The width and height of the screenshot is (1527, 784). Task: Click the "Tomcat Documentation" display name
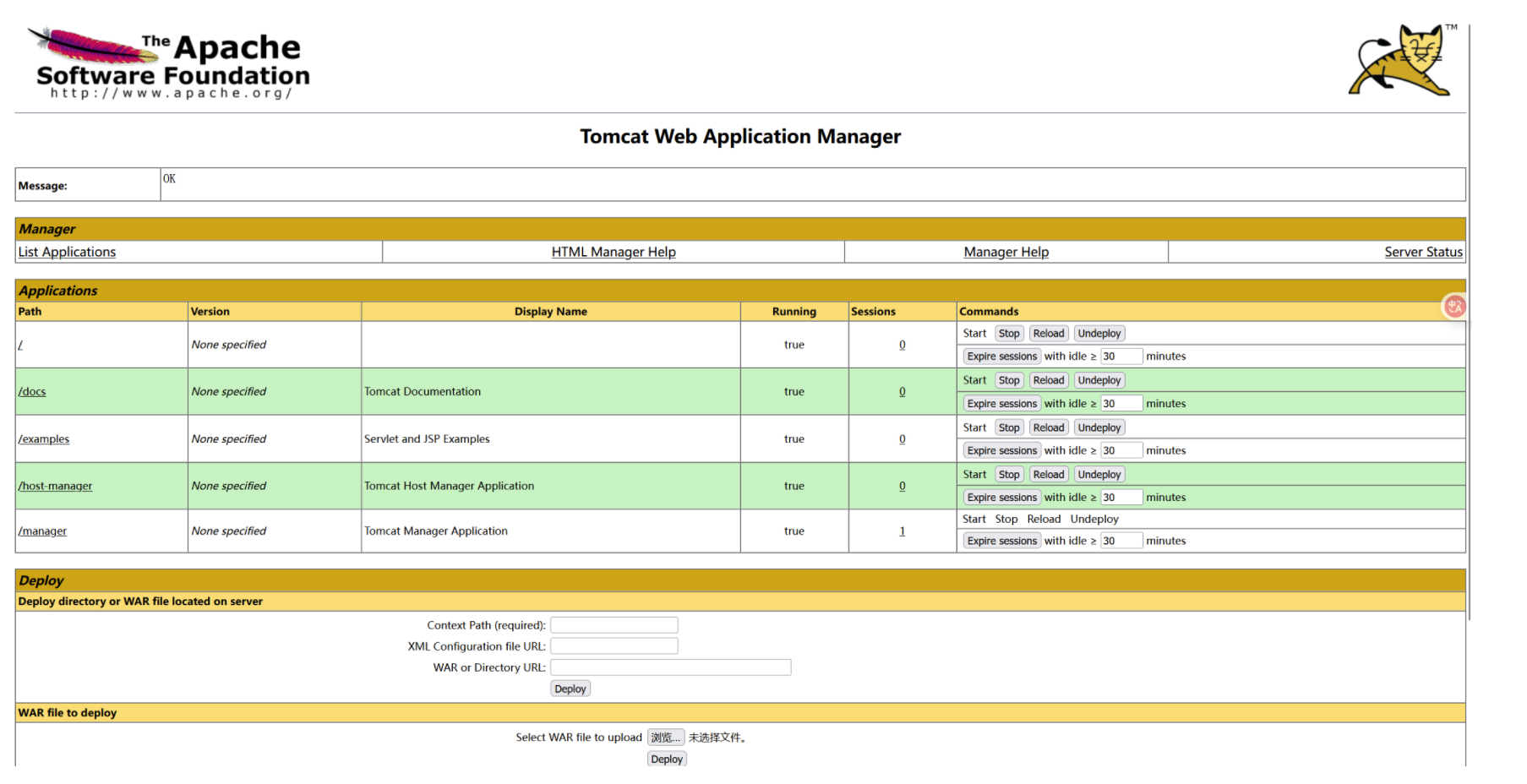point(423,392)
